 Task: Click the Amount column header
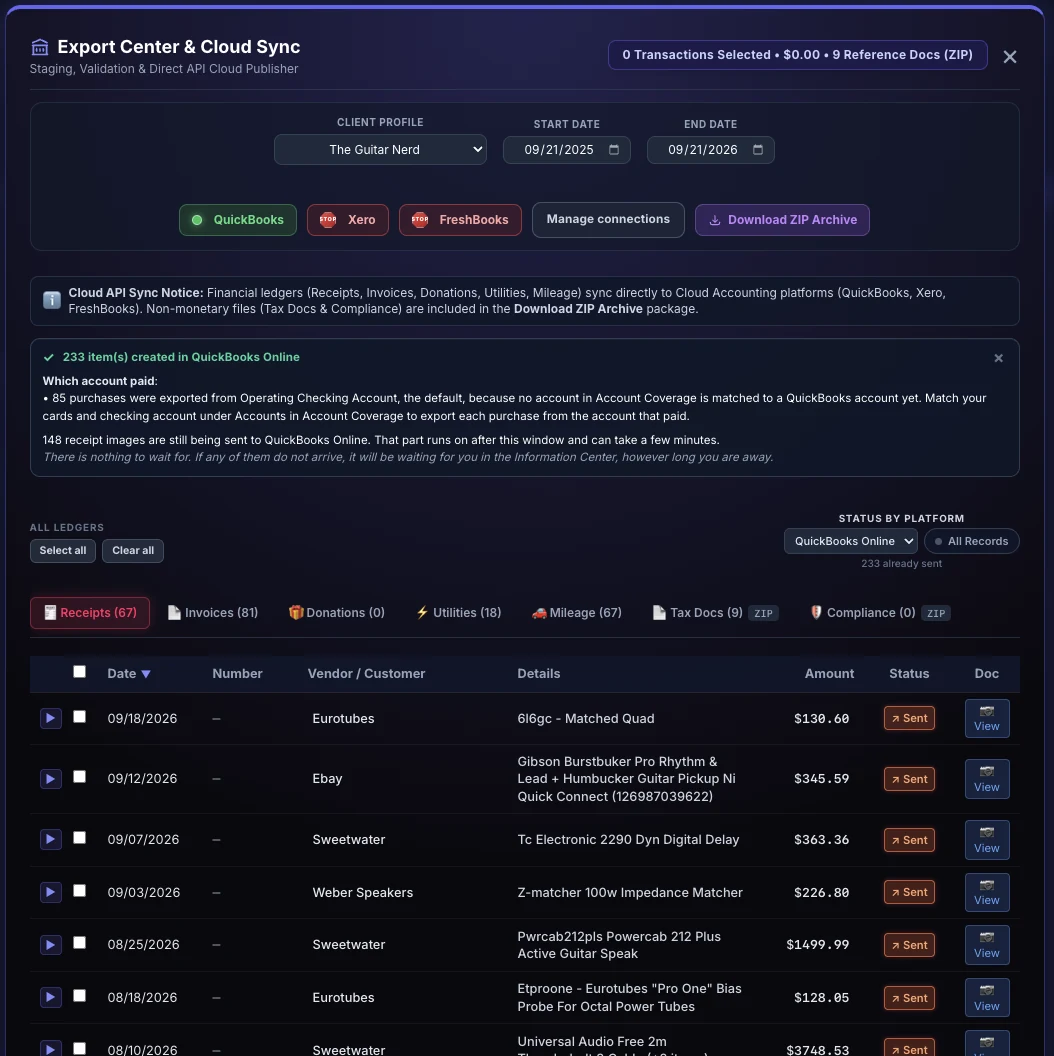tap(829, 673)
